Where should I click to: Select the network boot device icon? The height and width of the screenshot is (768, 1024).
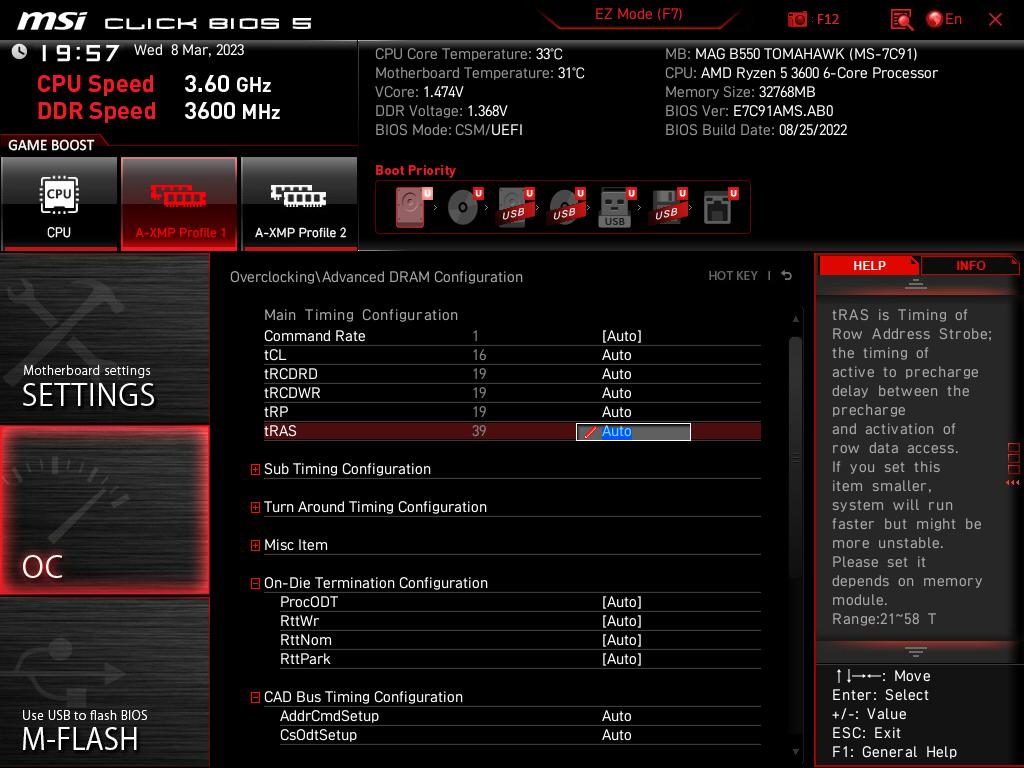(x=720, y=207)
